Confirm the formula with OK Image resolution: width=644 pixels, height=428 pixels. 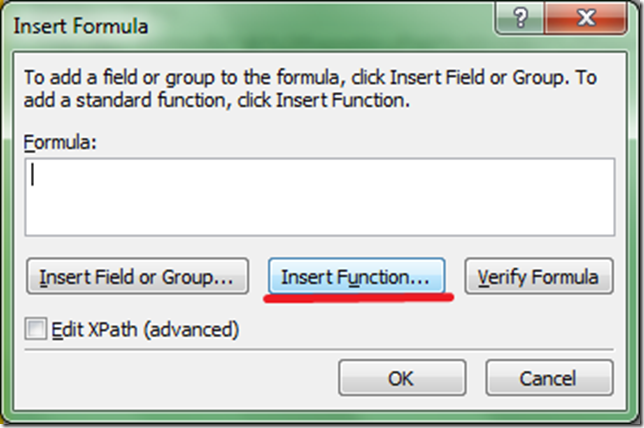pos(401,378)
